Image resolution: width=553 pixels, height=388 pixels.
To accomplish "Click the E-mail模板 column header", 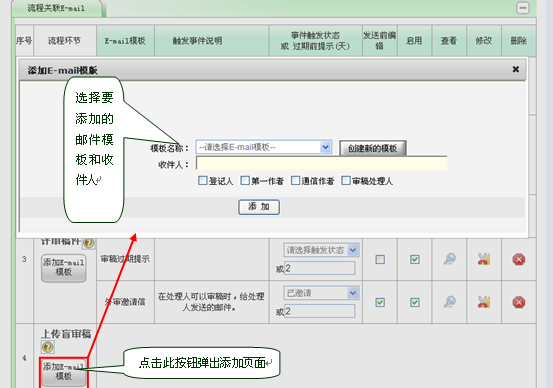I will (125, 41).
